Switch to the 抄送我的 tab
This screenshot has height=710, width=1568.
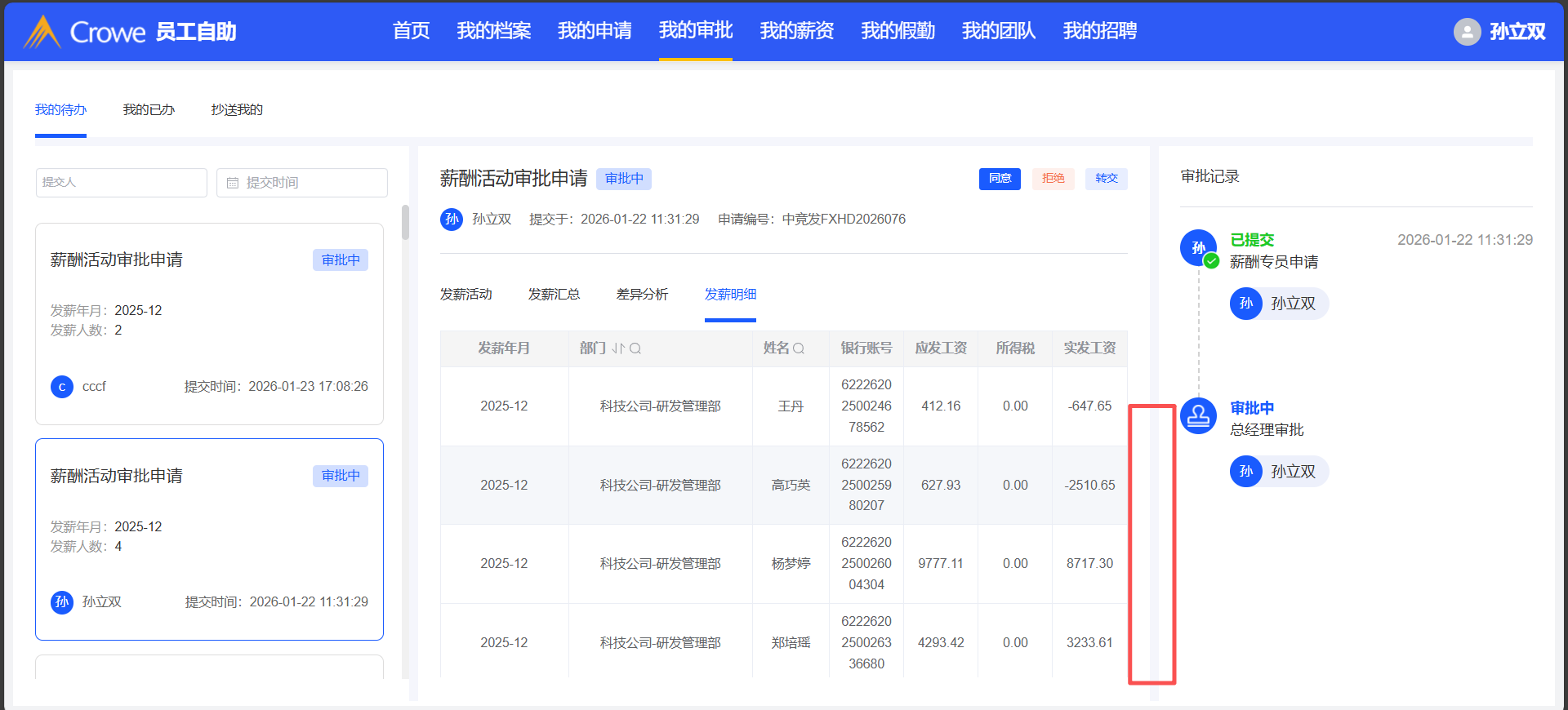coord(237,110)
